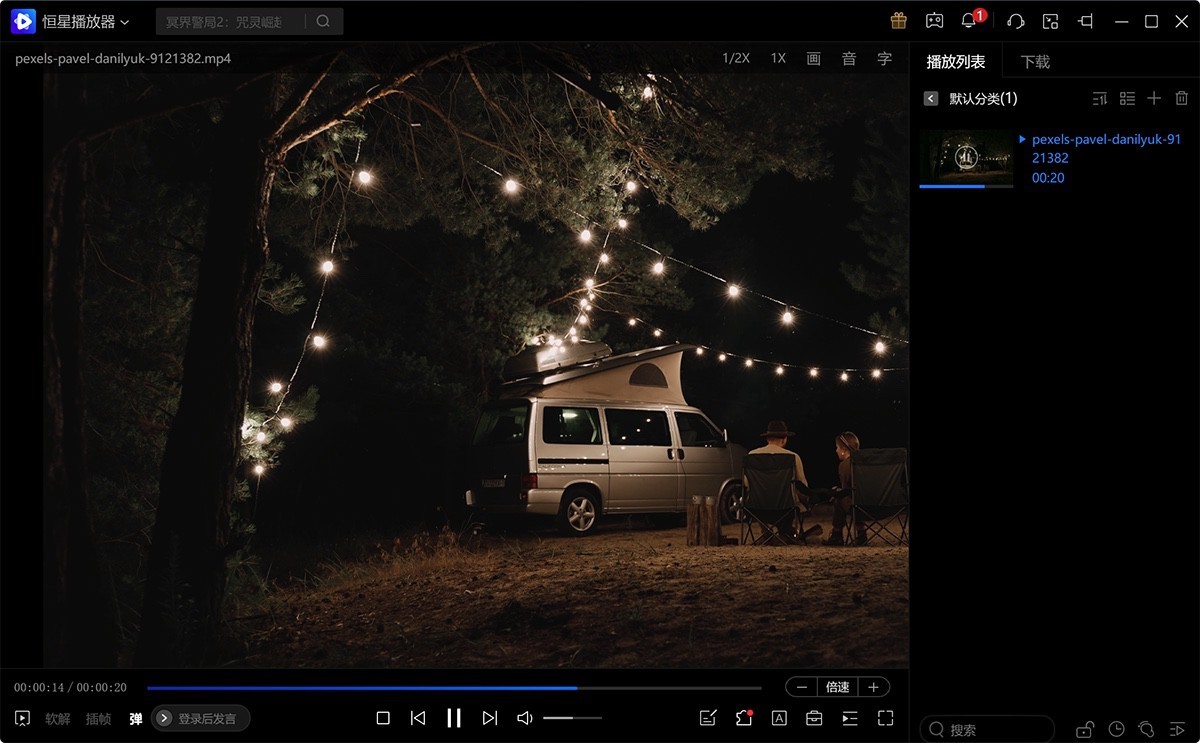
Task: Click the playlist 搜索 search box
Action: pos(987,729)
